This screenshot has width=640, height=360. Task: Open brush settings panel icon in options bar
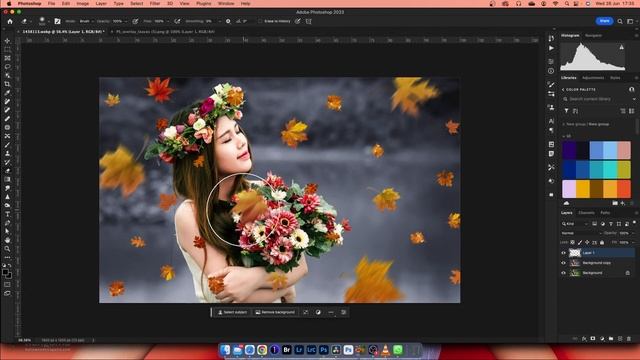point(58,21)
